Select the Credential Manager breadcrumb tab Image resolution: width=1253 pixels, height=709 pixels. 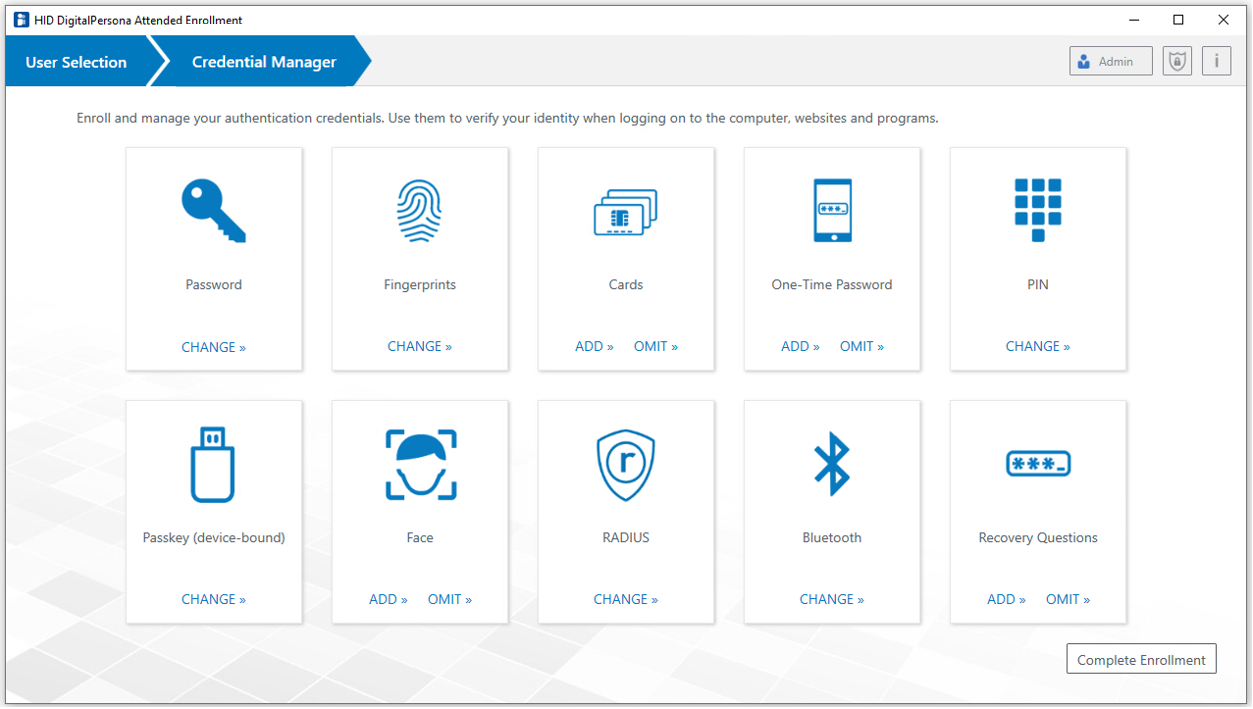coord(264,62)
